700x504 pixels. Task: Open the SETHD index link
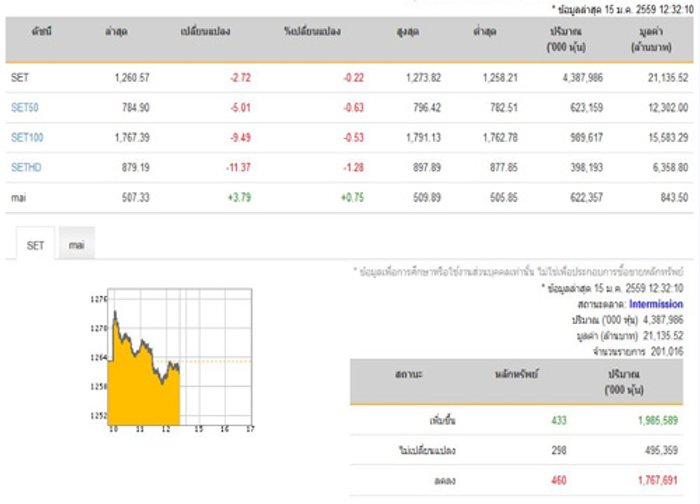point(26,167)
